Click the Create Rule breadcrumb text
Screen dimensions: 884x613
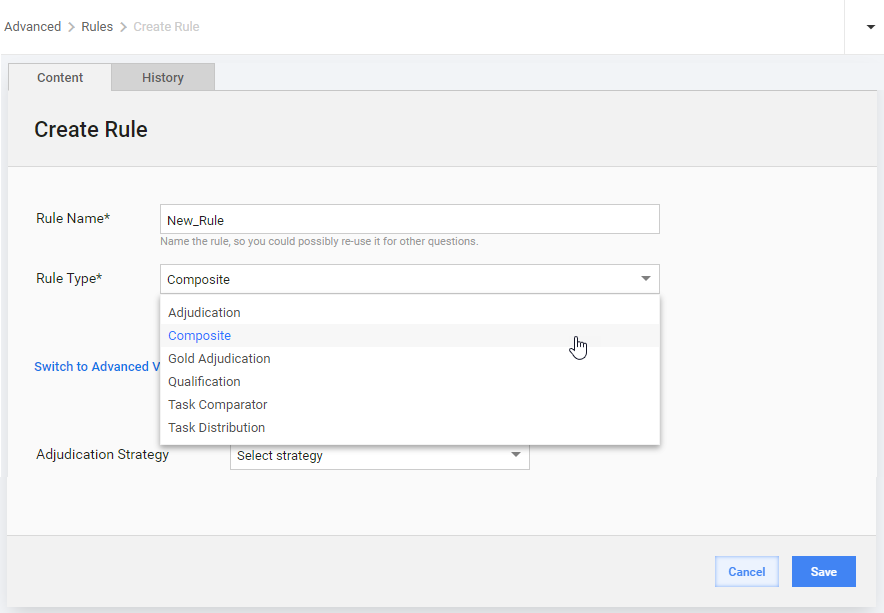click(x=166, y=27)
